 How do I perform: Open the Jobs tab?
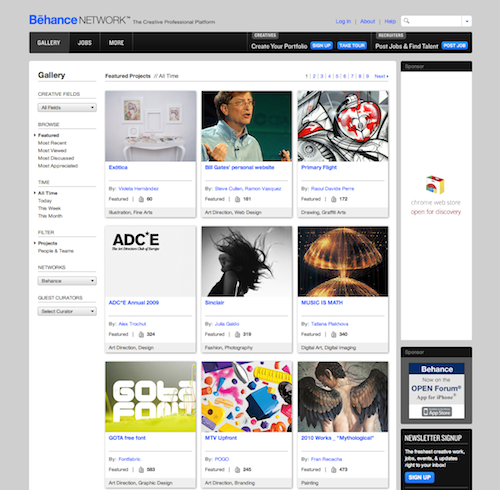pos(85,43)
